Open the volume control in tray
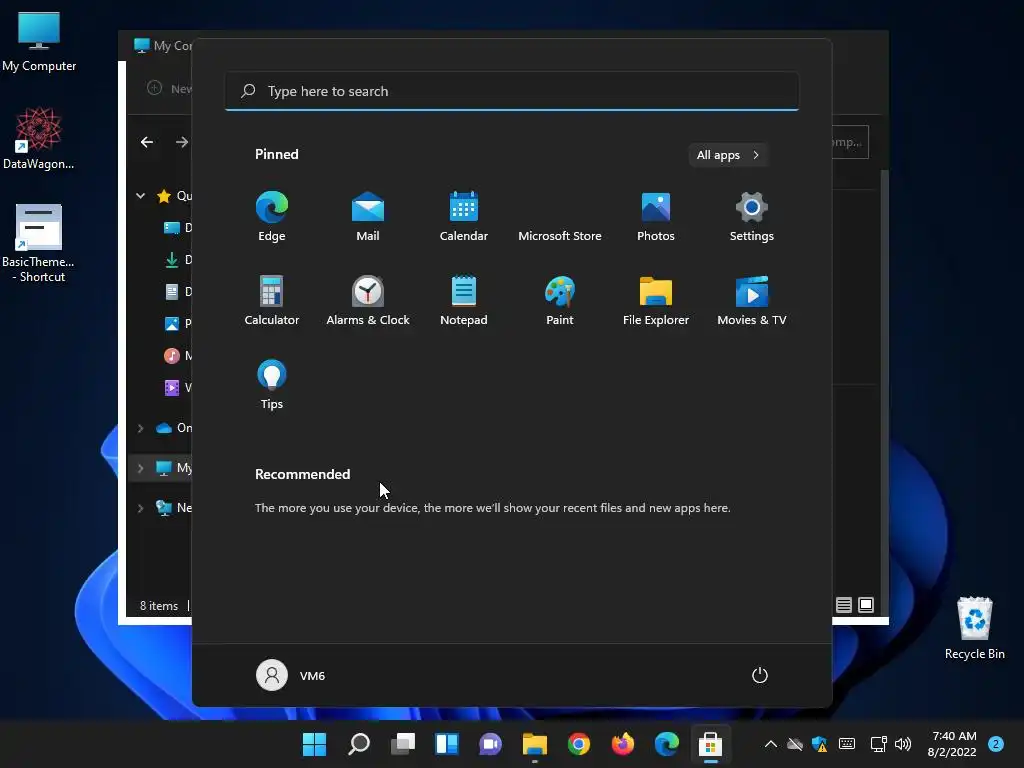Image resolution: width=1024 pixels, height=768 pixels. tap(903, 744)
